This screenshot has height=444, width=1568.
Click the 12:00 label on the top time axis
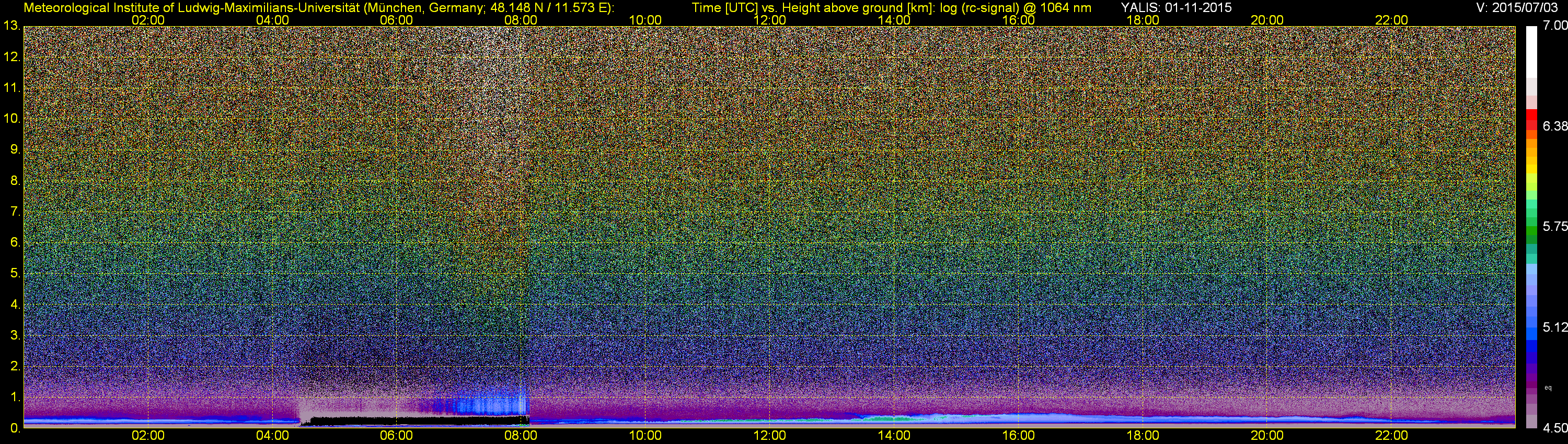769,20
